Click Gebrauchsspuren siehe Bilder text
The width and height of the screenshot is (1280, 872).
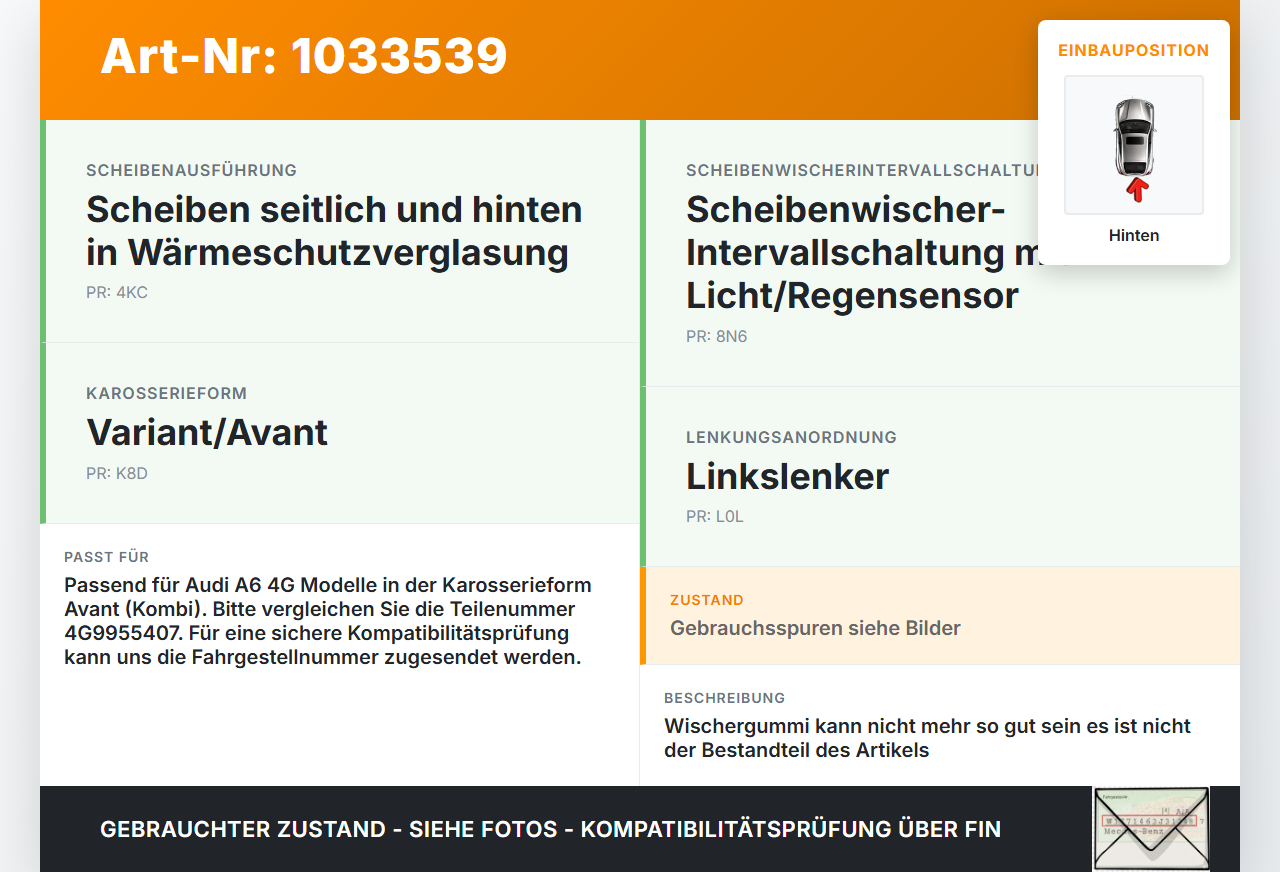[x=815, y=628]
